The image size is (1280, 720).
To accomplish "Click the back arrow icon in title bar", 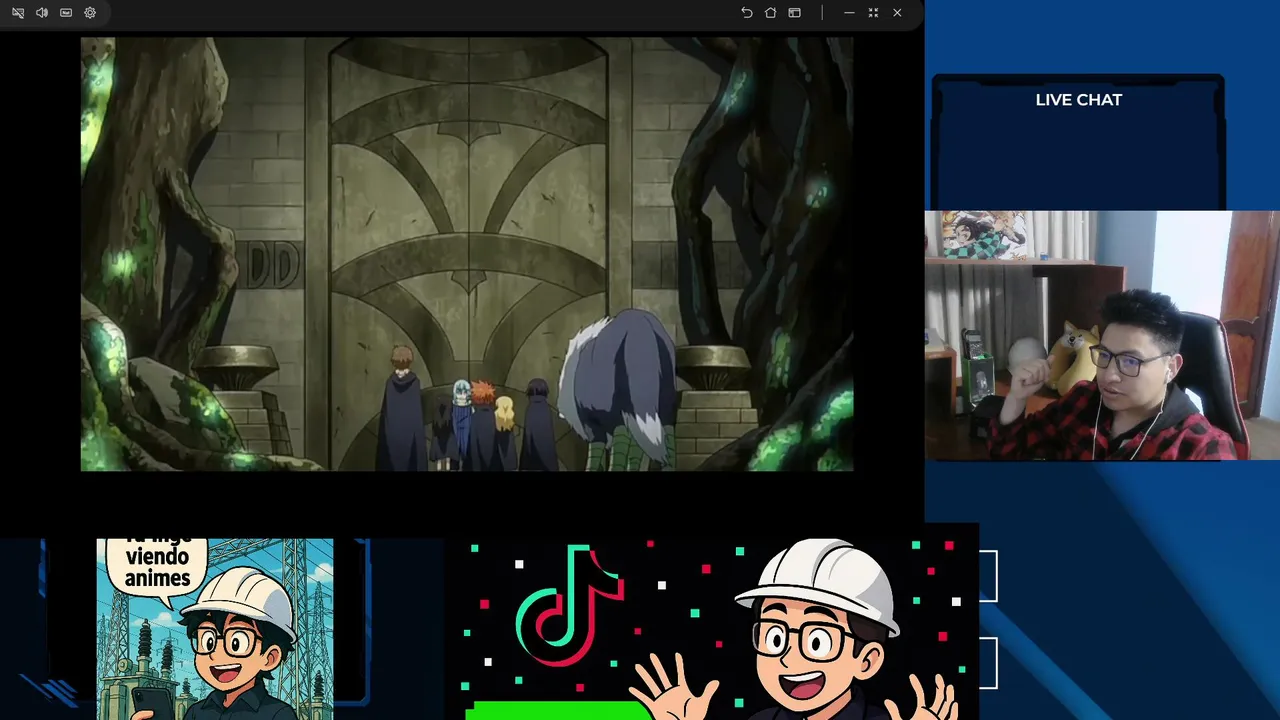I will coord(747,13).
